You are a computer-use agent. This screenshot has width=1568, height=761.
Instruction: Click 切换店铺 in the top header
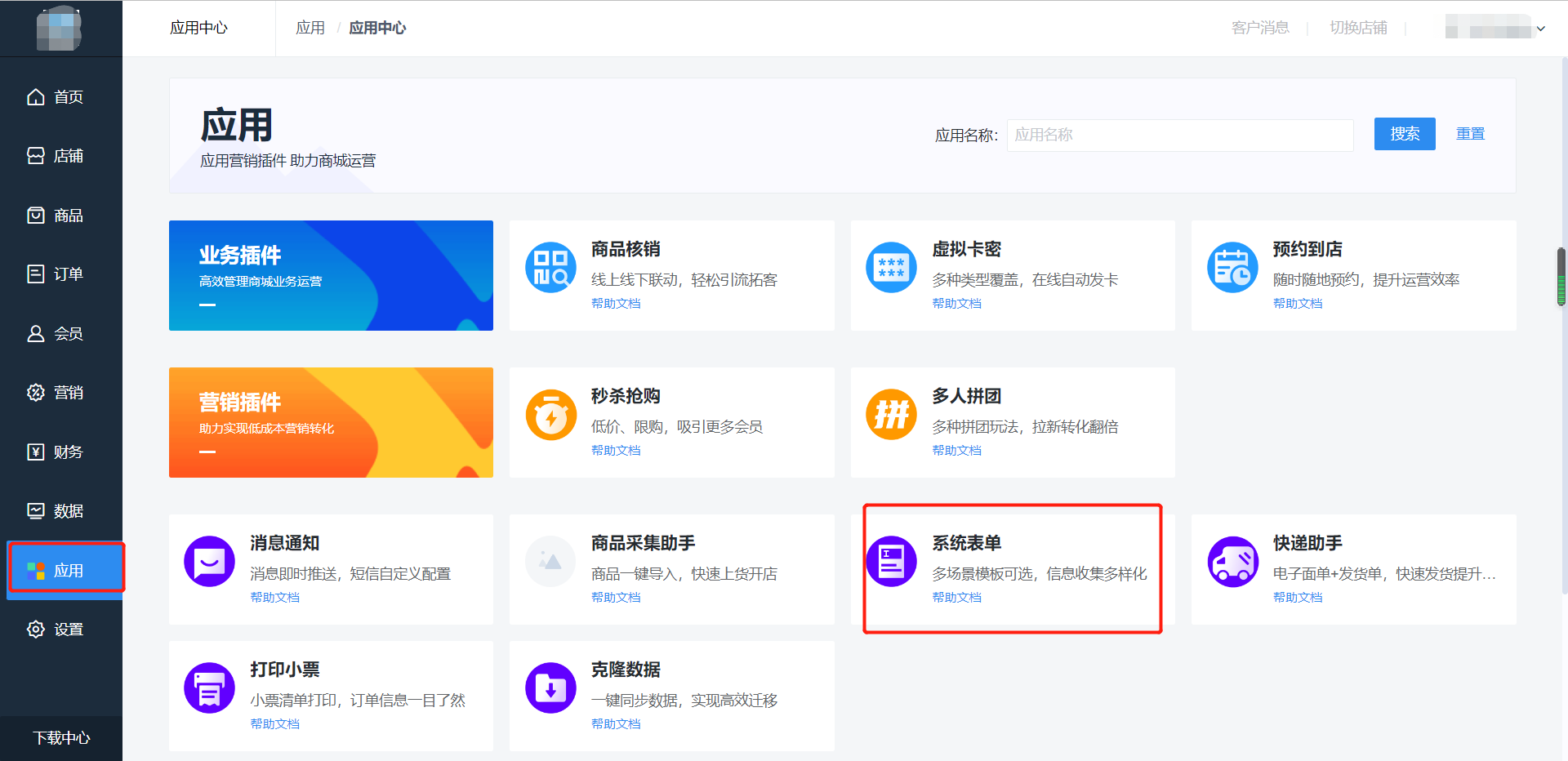tap(1357, 29)
